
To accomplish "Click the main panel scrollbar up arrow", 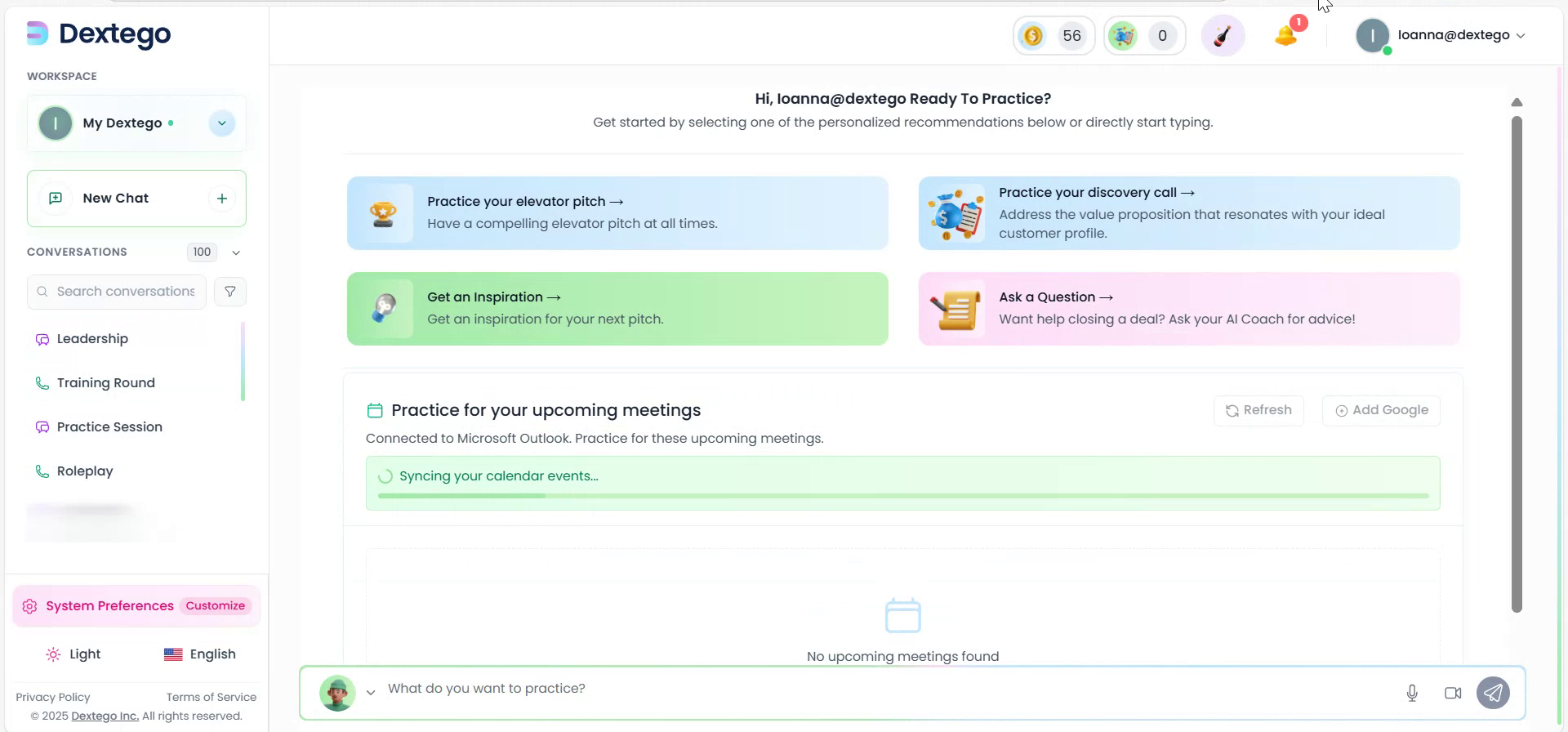I will coord(1517,102).
